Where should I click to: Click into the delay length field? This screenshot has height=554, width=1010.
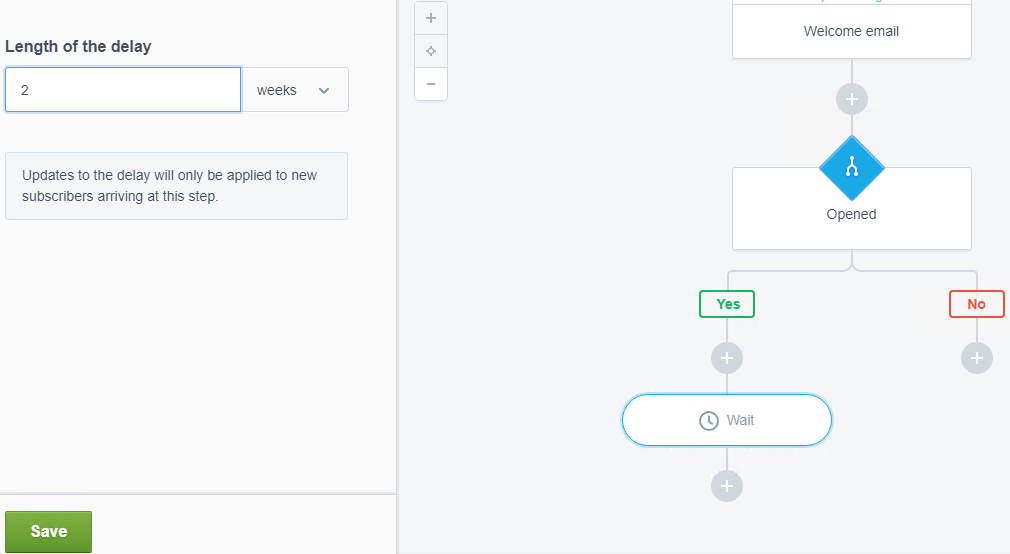point(123,90)
